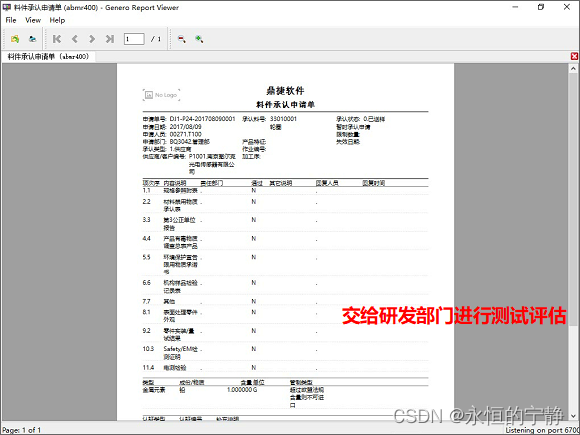The width and height of the screenshot is (580, 435).
Task: Click the application icon in title bar
Action: tap(7, 7)
